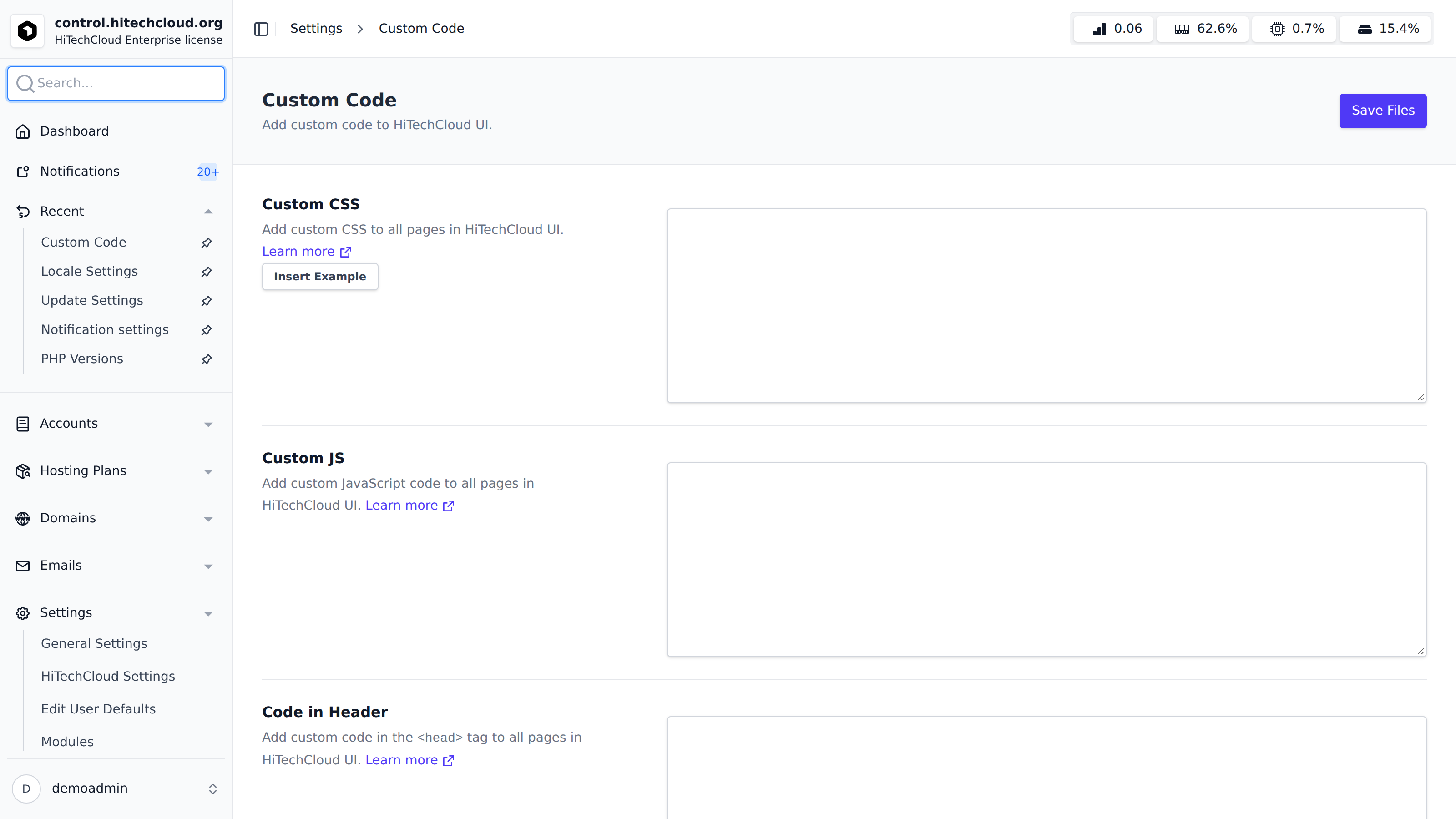Open General Settings menu item

tap(94, 644)
